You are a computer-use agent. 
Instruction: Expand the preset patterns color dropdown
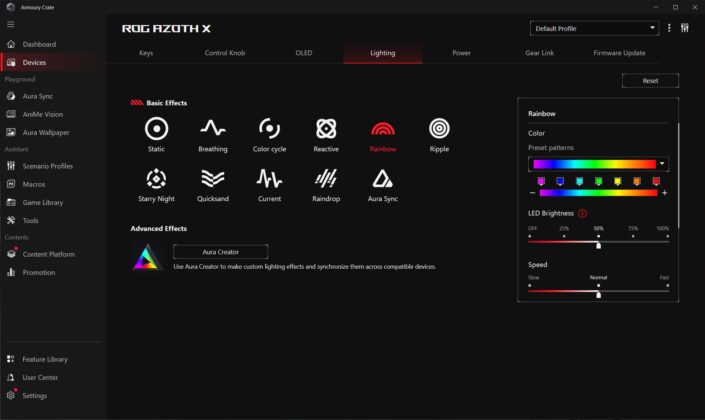(661, 164)
